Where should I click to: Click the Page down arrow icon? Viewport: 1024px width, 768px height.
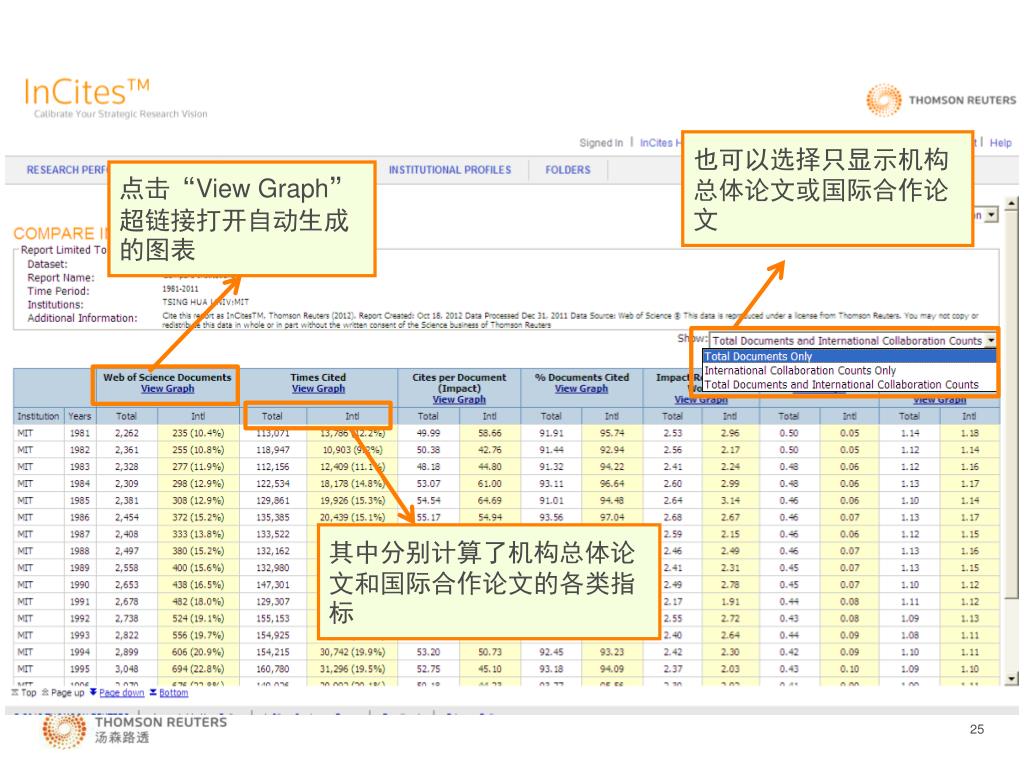93,692
